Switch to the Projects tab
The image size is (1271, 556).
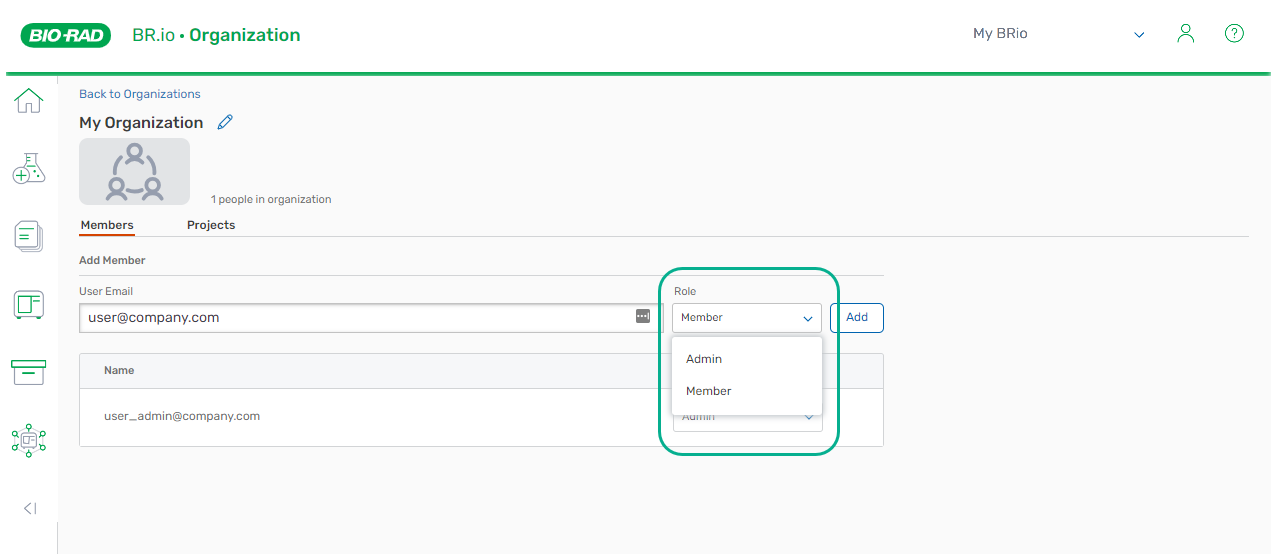(x=211, y=225)
